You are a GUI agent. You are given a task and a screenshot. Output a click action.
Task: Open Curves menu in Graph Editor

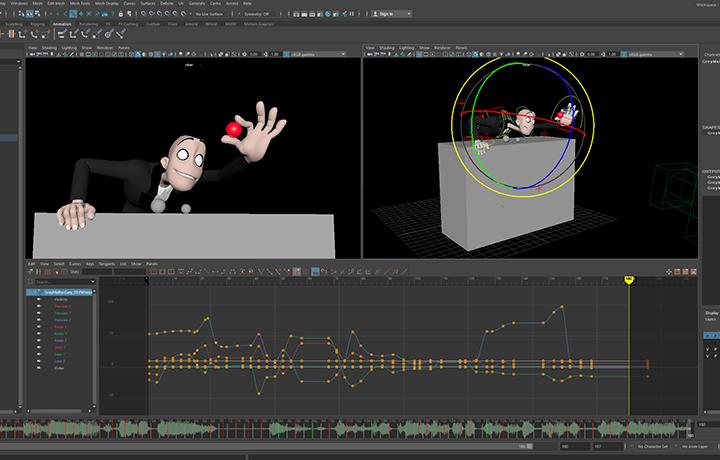75,264
